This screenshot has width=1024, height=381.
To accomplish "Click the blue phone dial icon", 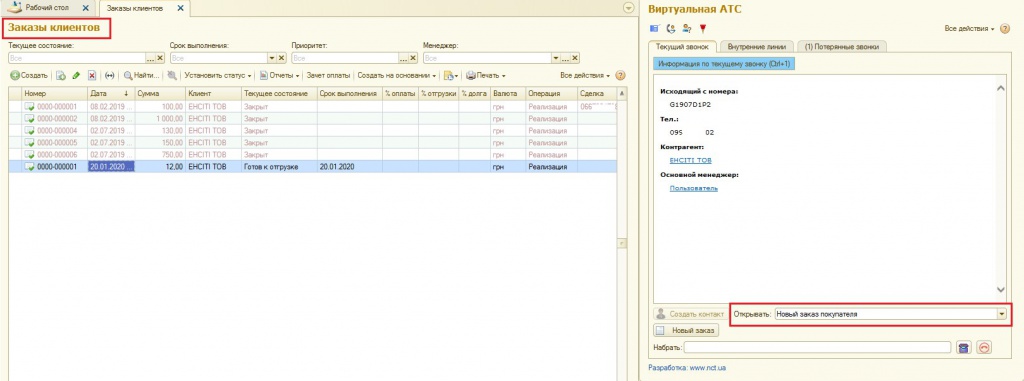I will point(963,348).
